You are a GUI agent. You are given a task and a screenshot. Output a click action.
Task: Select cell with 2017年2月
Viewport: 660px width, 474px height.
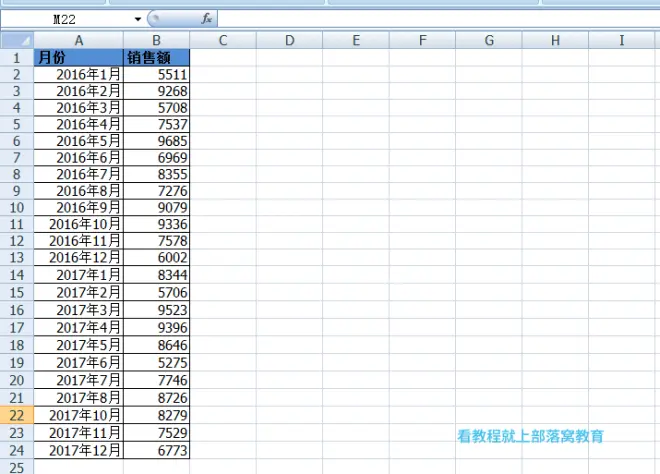[79, 293]
